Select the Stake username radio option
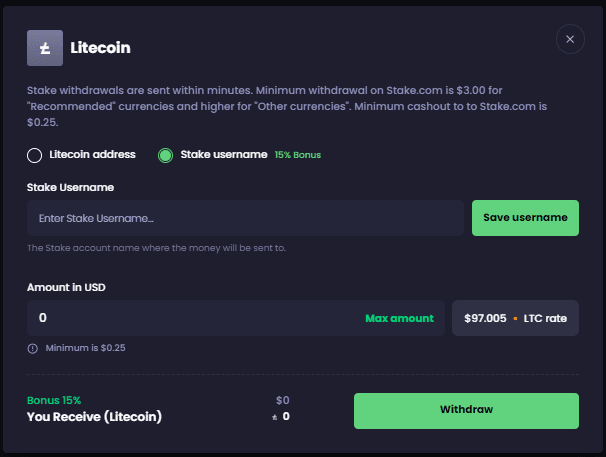The height and width of the screenshot is (457, 606). [x=166, y=155]
